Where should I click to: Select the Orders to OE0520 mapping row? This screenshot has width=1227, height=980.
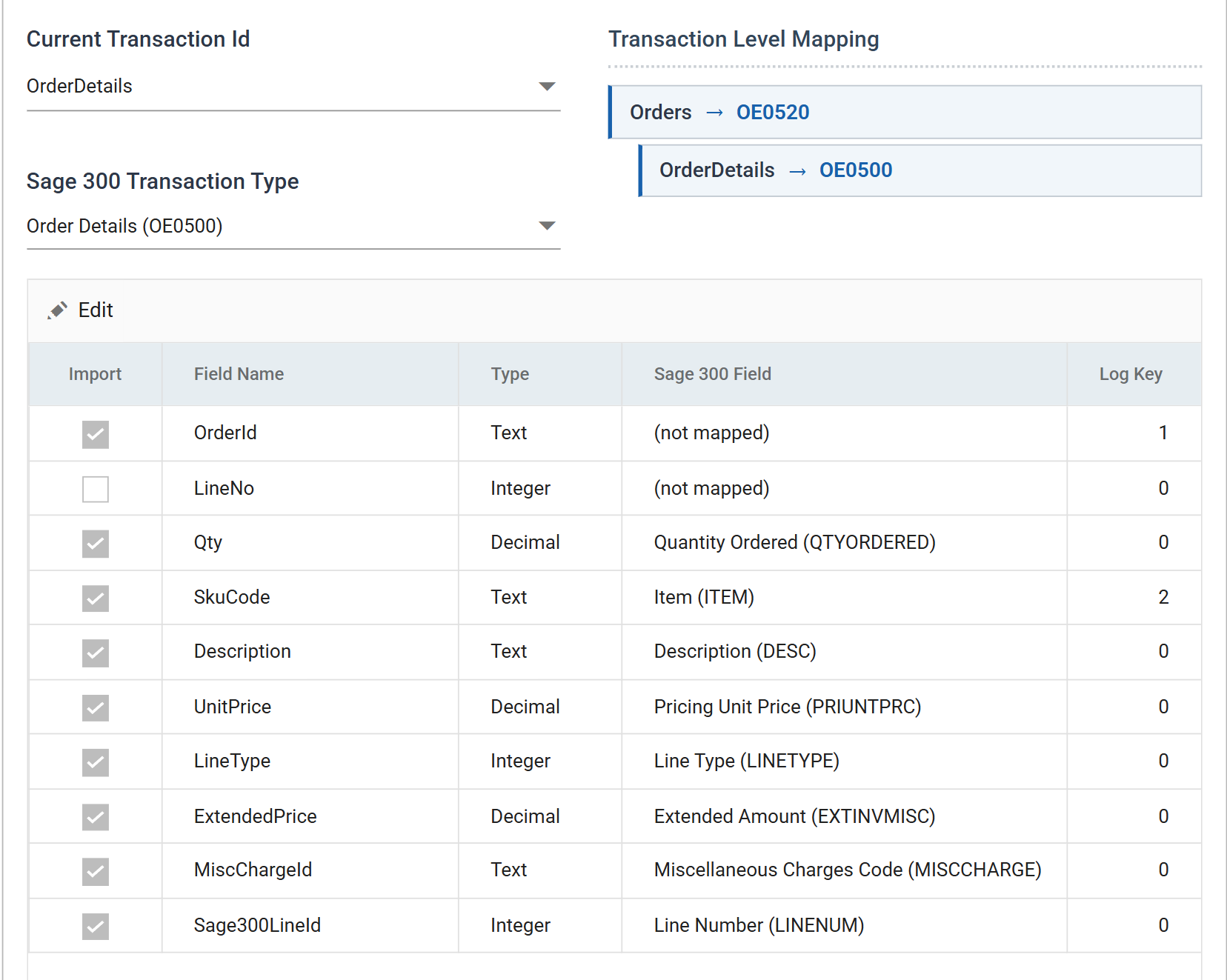coord(905,113)
